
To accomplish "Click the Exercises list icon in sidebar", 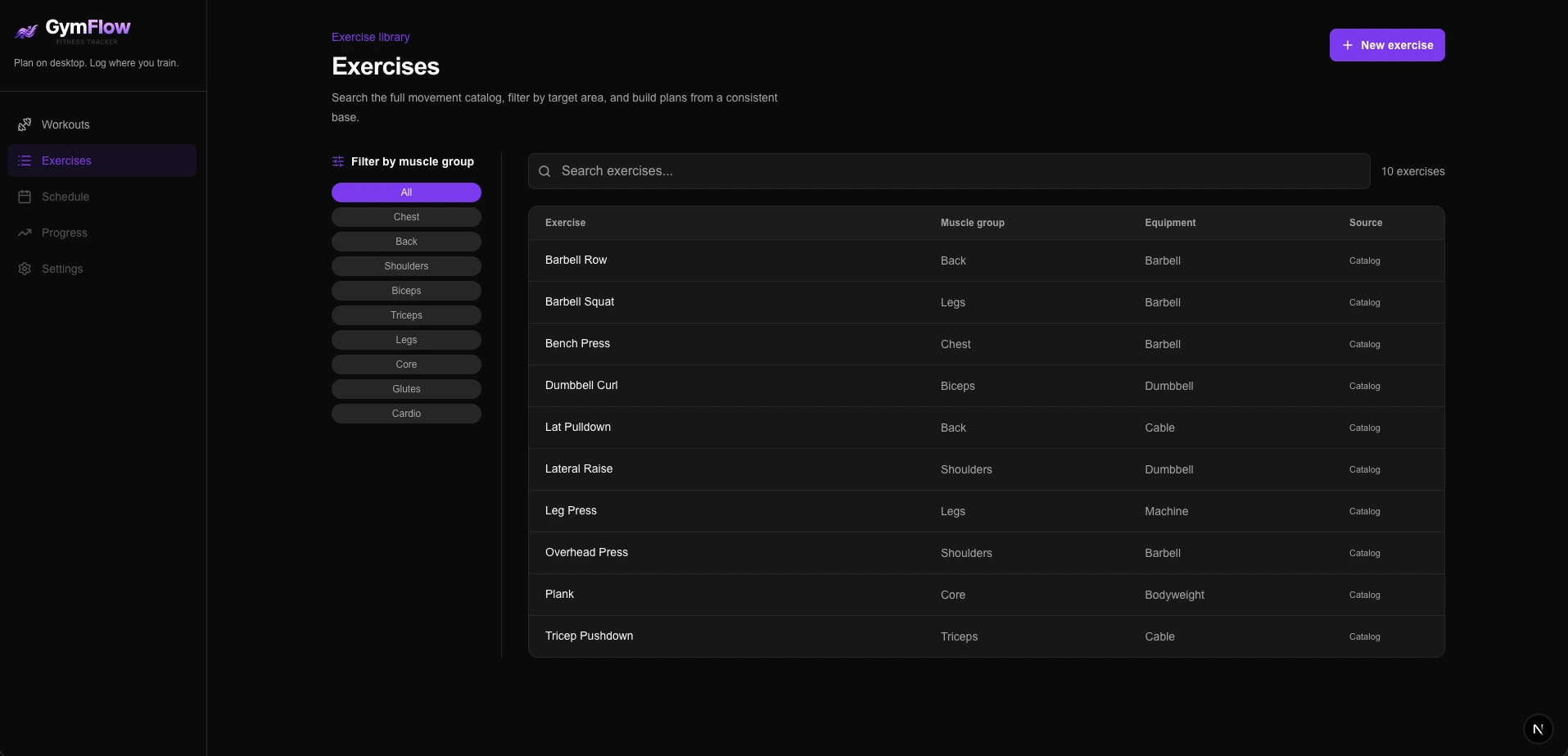I will coord(25,161).
